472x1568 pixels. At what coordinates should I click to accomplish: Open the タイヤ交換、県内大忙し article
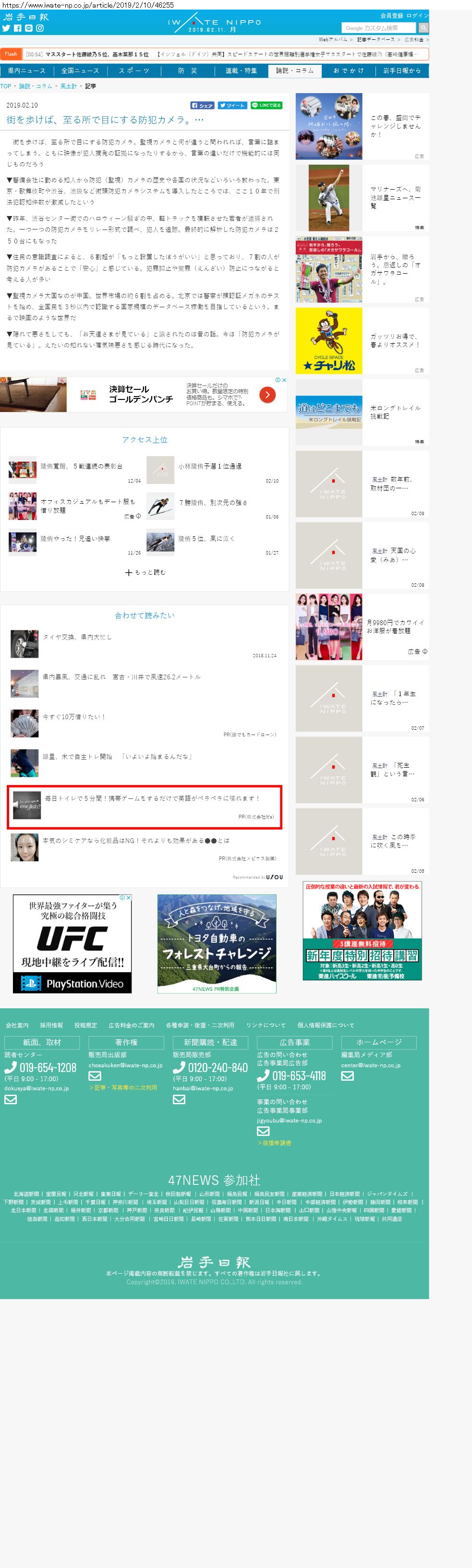77,637
